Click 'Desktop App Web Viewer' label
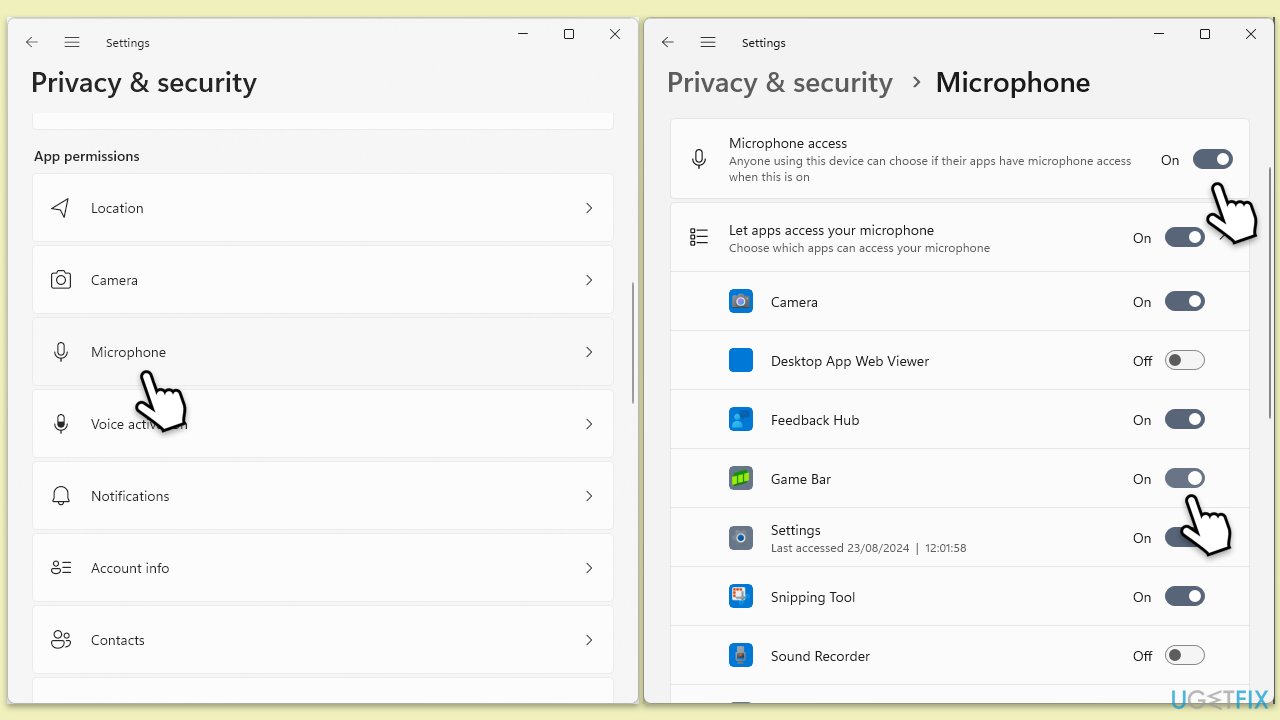The height and width of the screenshot is (720, 1280). [850, 361]
